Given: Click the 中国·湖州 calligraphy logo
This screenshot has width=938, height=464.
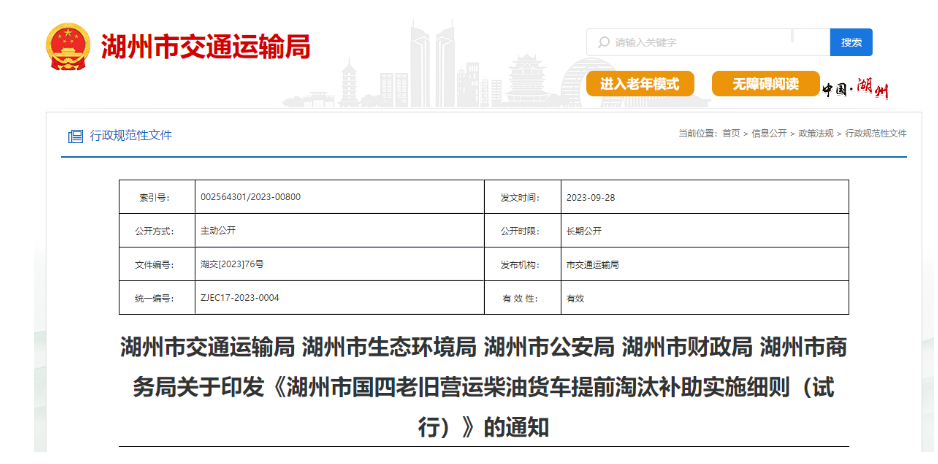Looking at the screenshot, I should point(855,89).
